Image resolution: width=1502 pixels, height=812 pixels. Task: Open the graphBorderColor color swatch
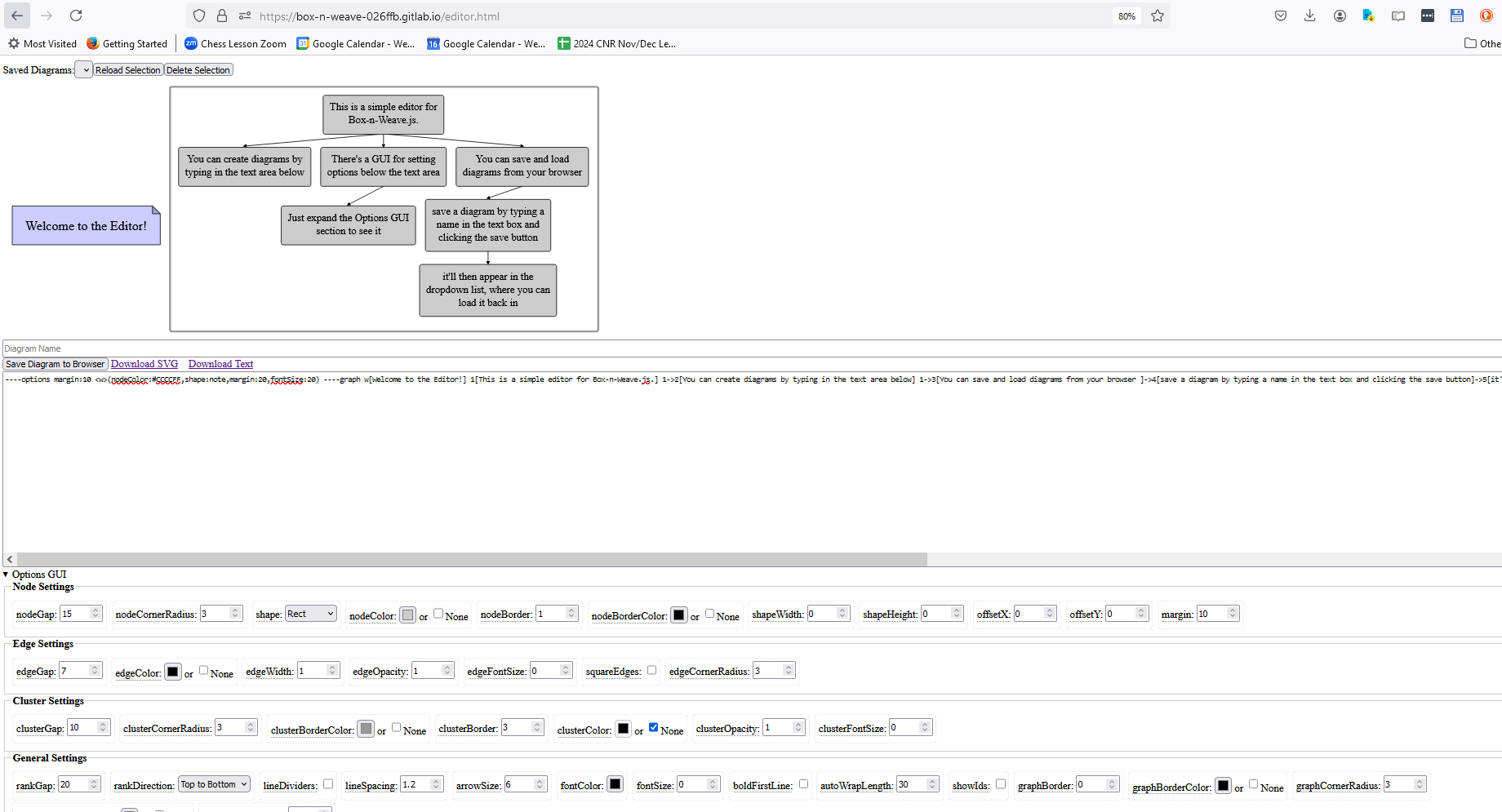(x=1223, y=785)
